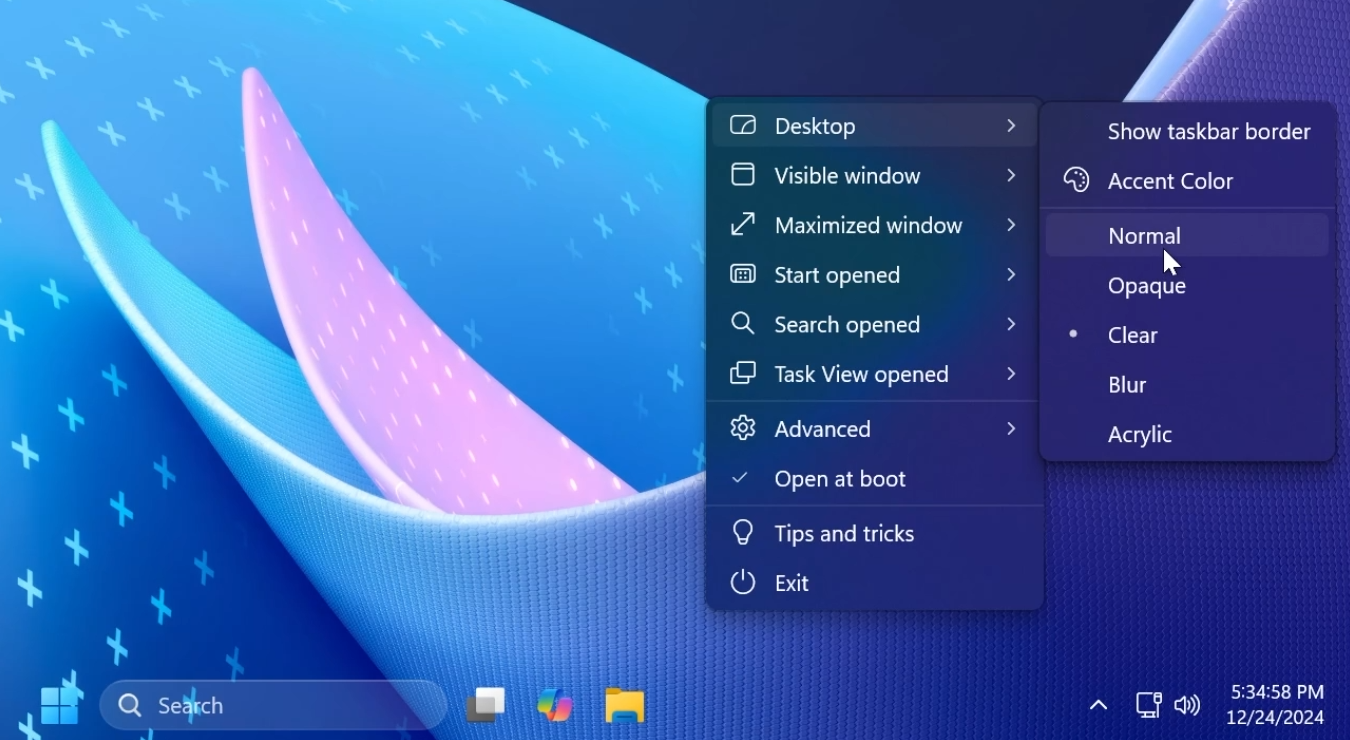Click the Start opened icon
Image resolution: width=1350 pixels, height=740 pixels.
coord(742,274)
